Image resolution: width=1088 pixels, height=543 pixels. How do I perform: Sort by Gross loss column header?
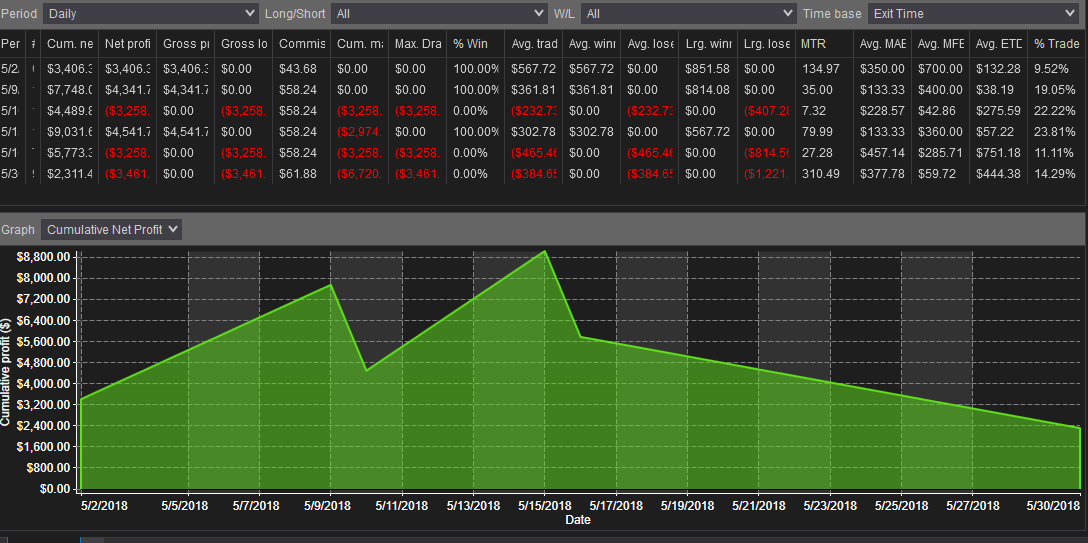point(244,44)
